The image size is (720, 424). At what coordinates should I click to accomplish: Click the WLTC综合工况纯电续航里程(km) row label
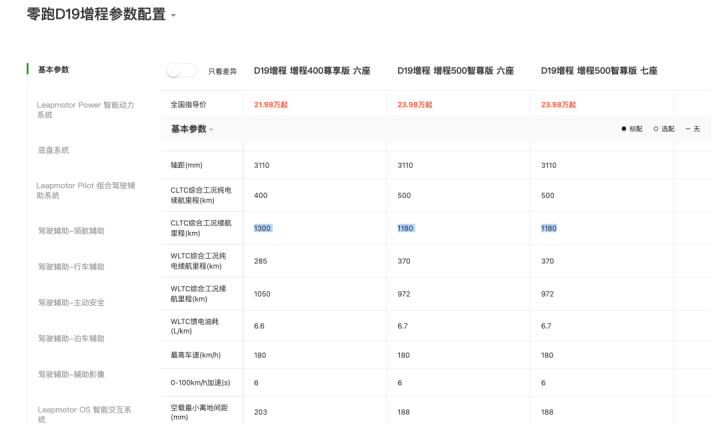[x=198, y=261]
